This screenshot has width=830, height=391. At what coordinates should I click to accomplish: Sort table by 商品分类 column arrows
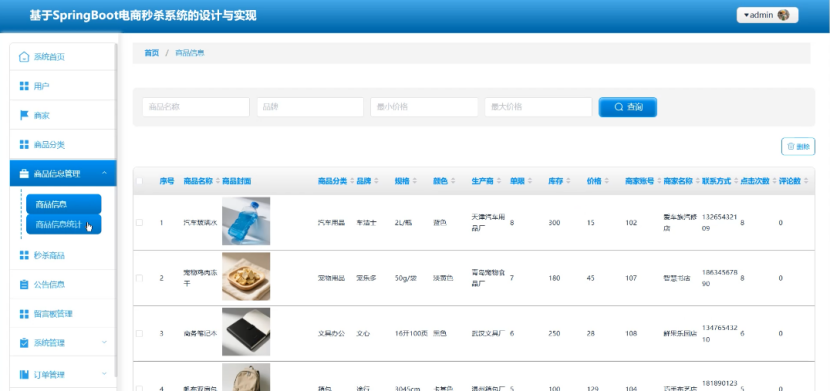tap(352, 181)
